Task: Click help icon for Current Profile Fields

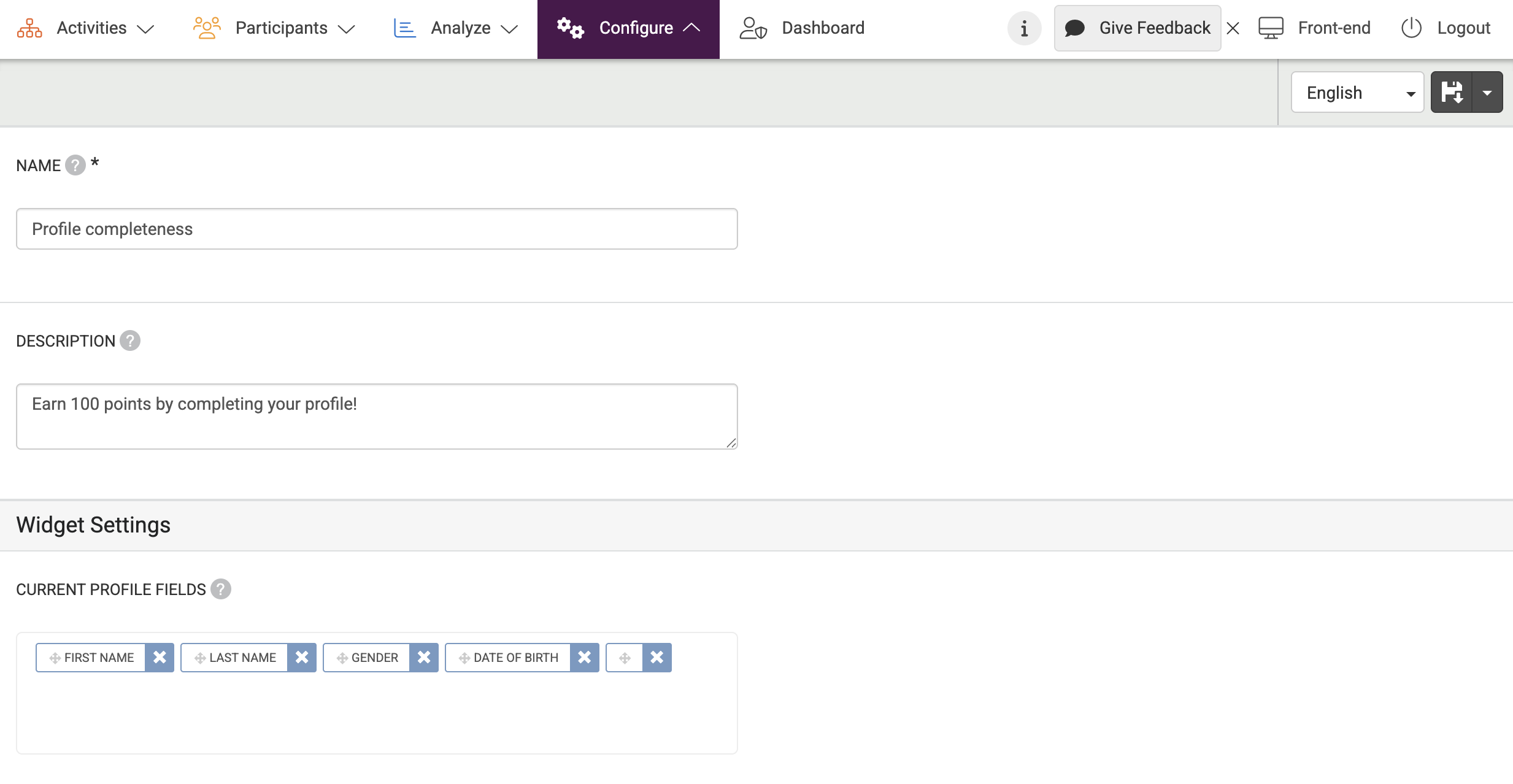Action: point(221,589)
